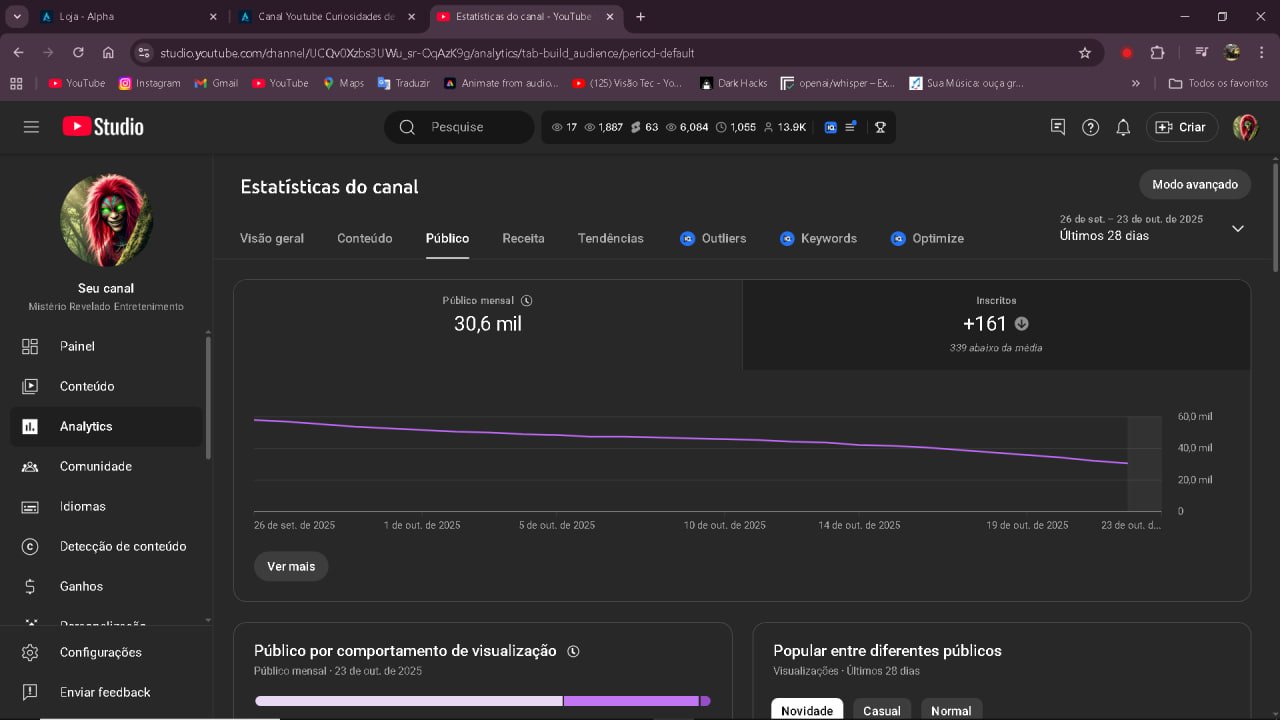Open Painel in the sidebar
This screenshot has height=720, width=1280.
point(77,346)
